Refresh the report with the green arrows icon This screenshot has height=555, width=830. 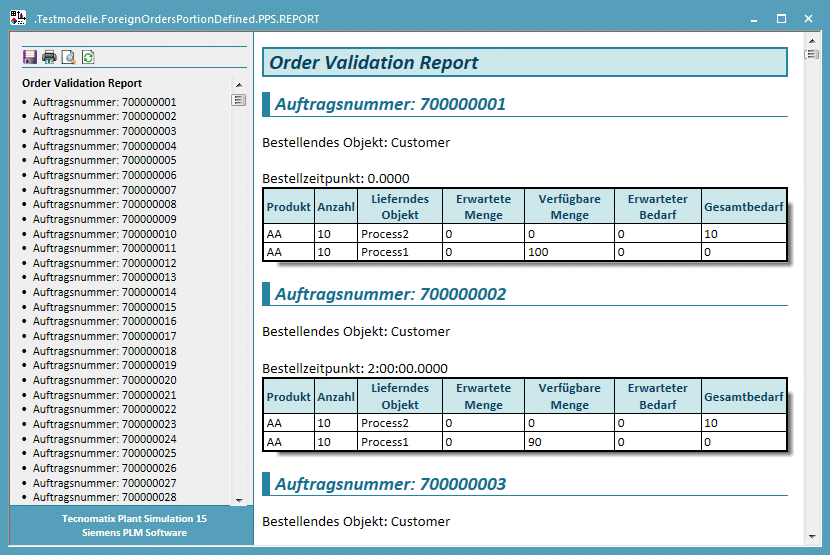(88, 57)
